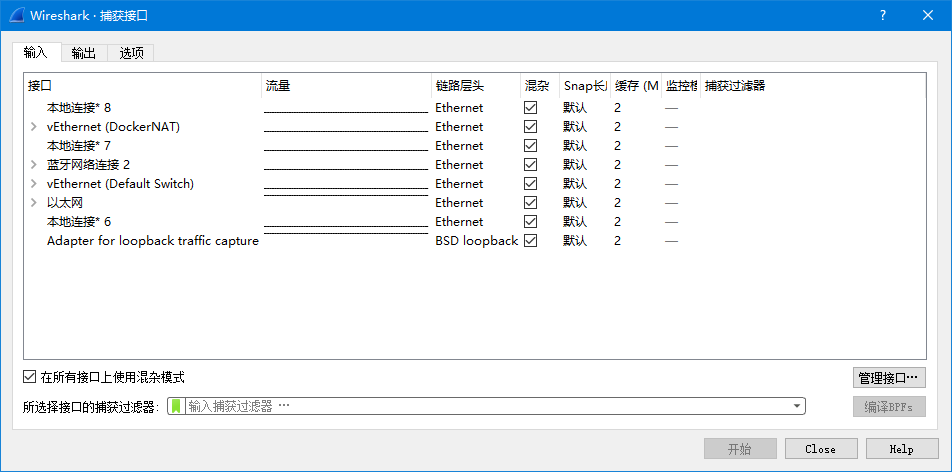Toggle promiscuous checkbox for 以太网

tap(531, 202)
